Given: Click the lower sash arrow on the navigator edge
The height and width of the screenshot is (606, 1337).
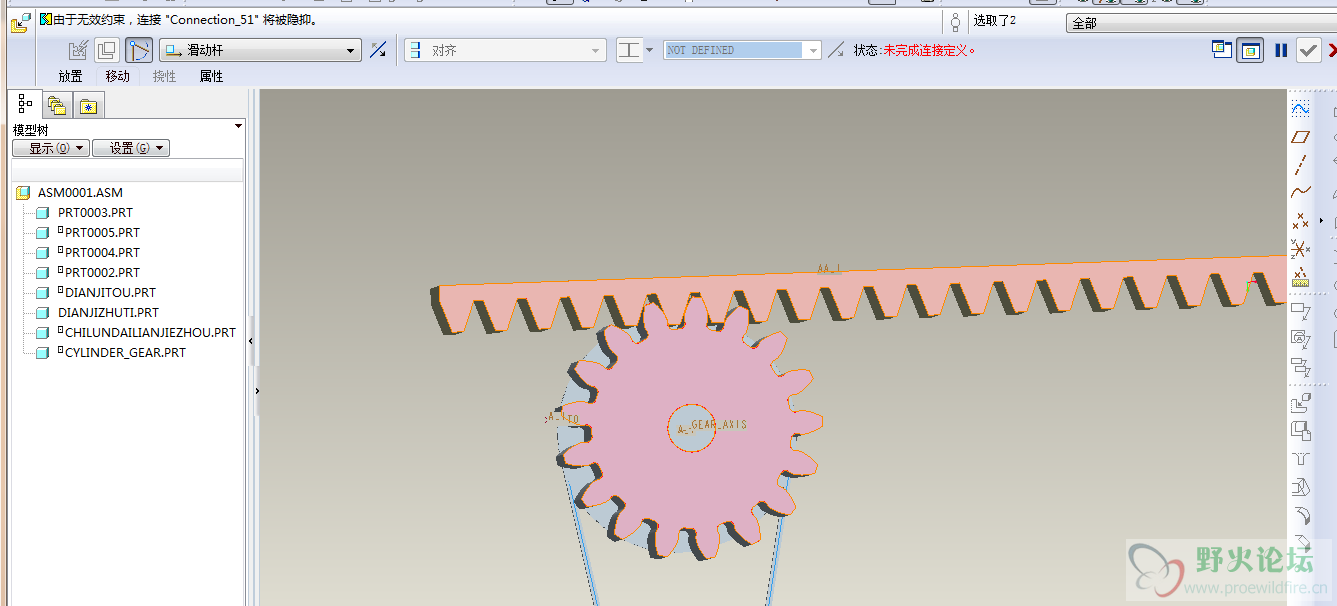Looking at the screenshot, I should pyautogui.click(x=257, y=391).
